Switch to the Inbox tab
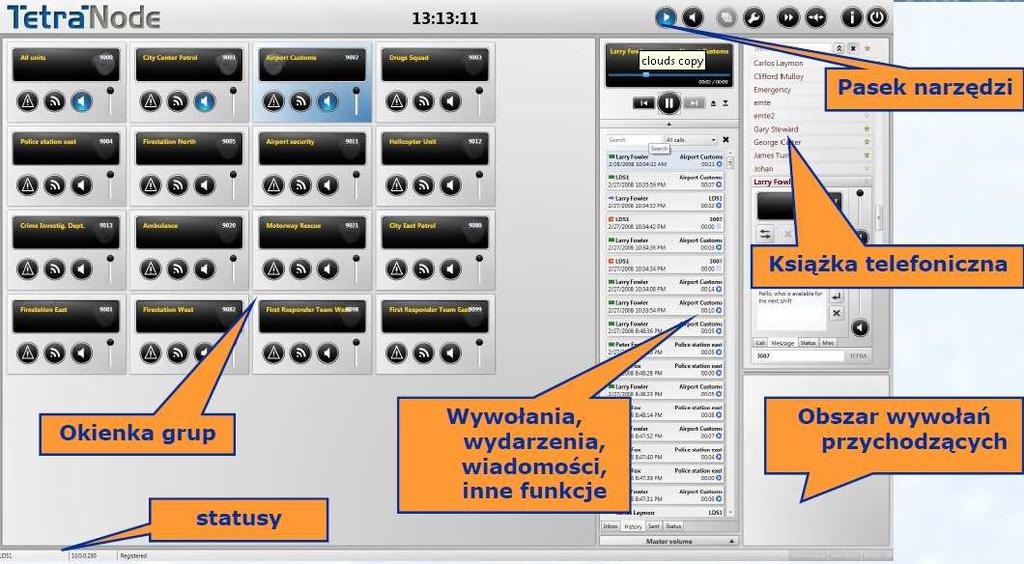This screenshot has height=564, width=1024. [x=611, y=526]
